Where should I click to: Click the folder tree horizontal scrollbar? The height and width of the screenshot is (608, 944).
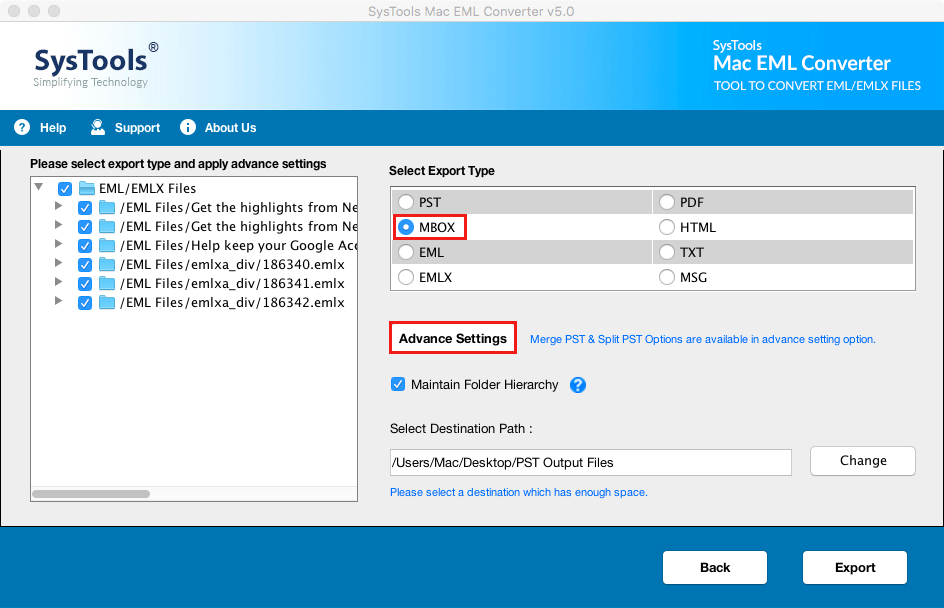[91, 494]
